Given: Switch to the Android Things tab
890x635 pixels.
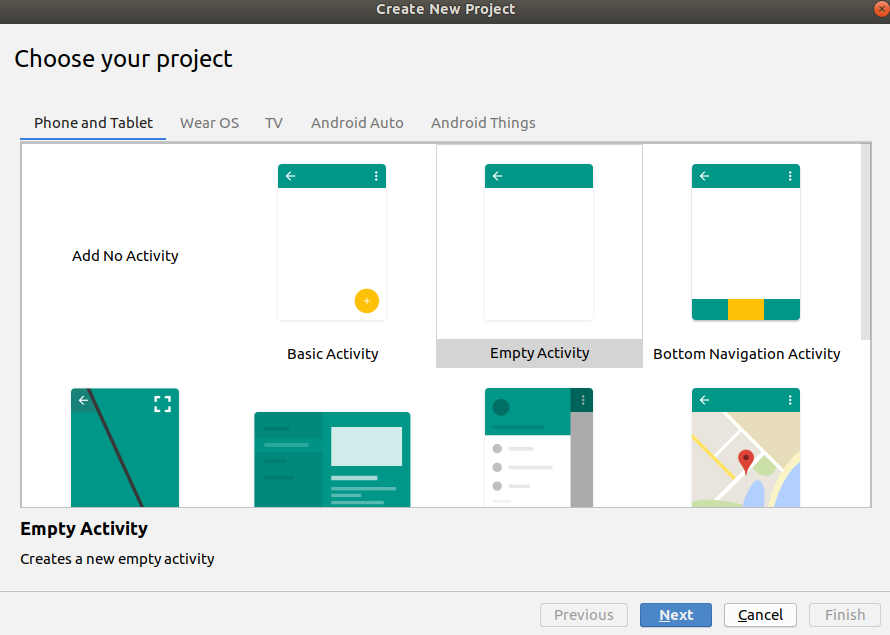Looking at the screenshot, I should click(483, 122).
